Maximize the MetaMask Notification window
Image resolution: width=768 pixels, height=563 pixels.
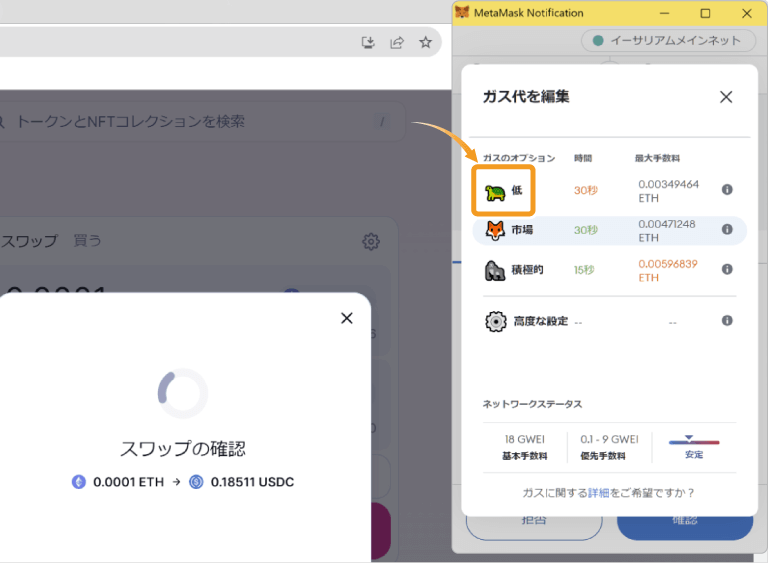(705, 13)
